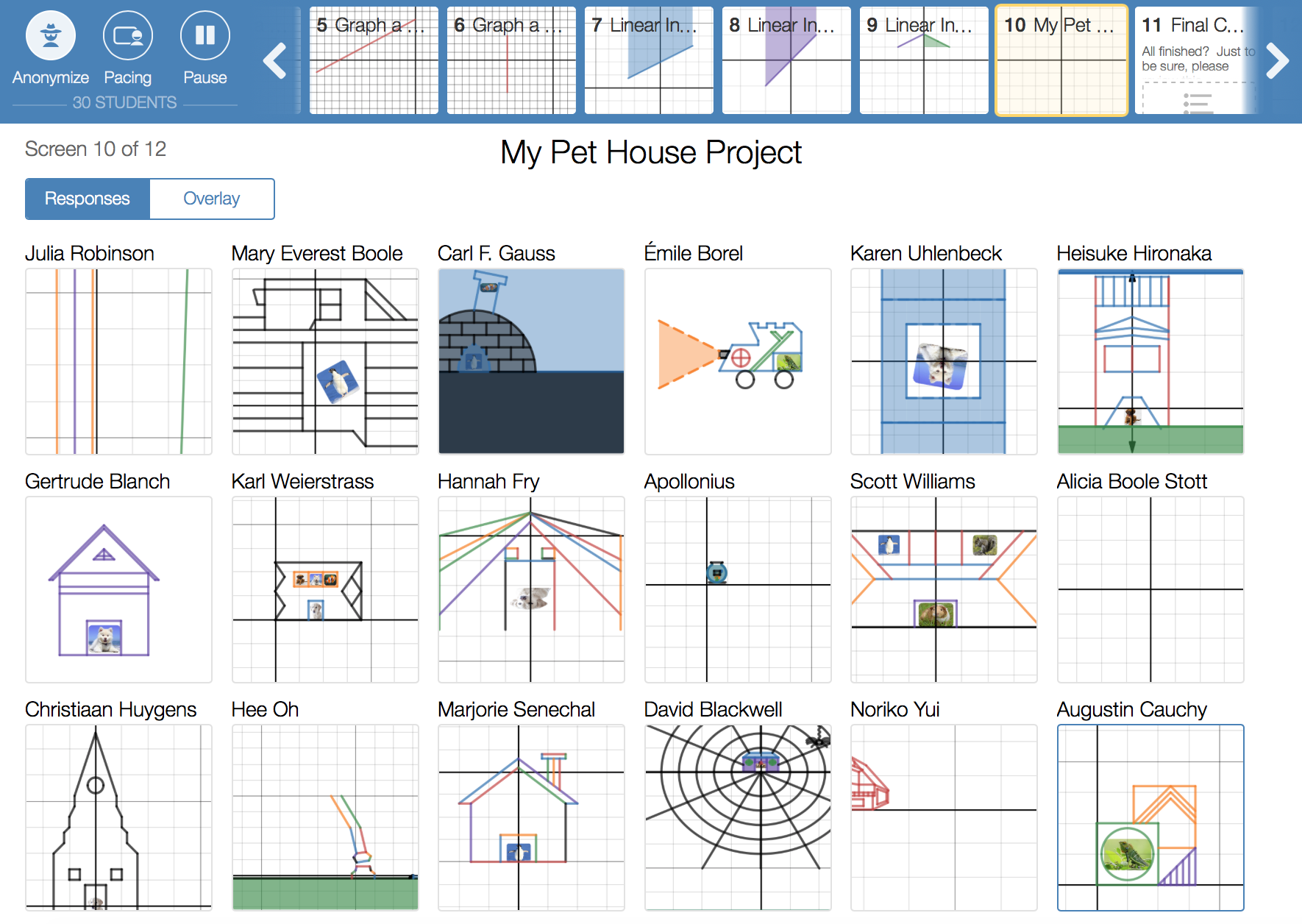The image size is (1302, 924).
Task: Click the Anonymize icon
Action: click(50, 36)
